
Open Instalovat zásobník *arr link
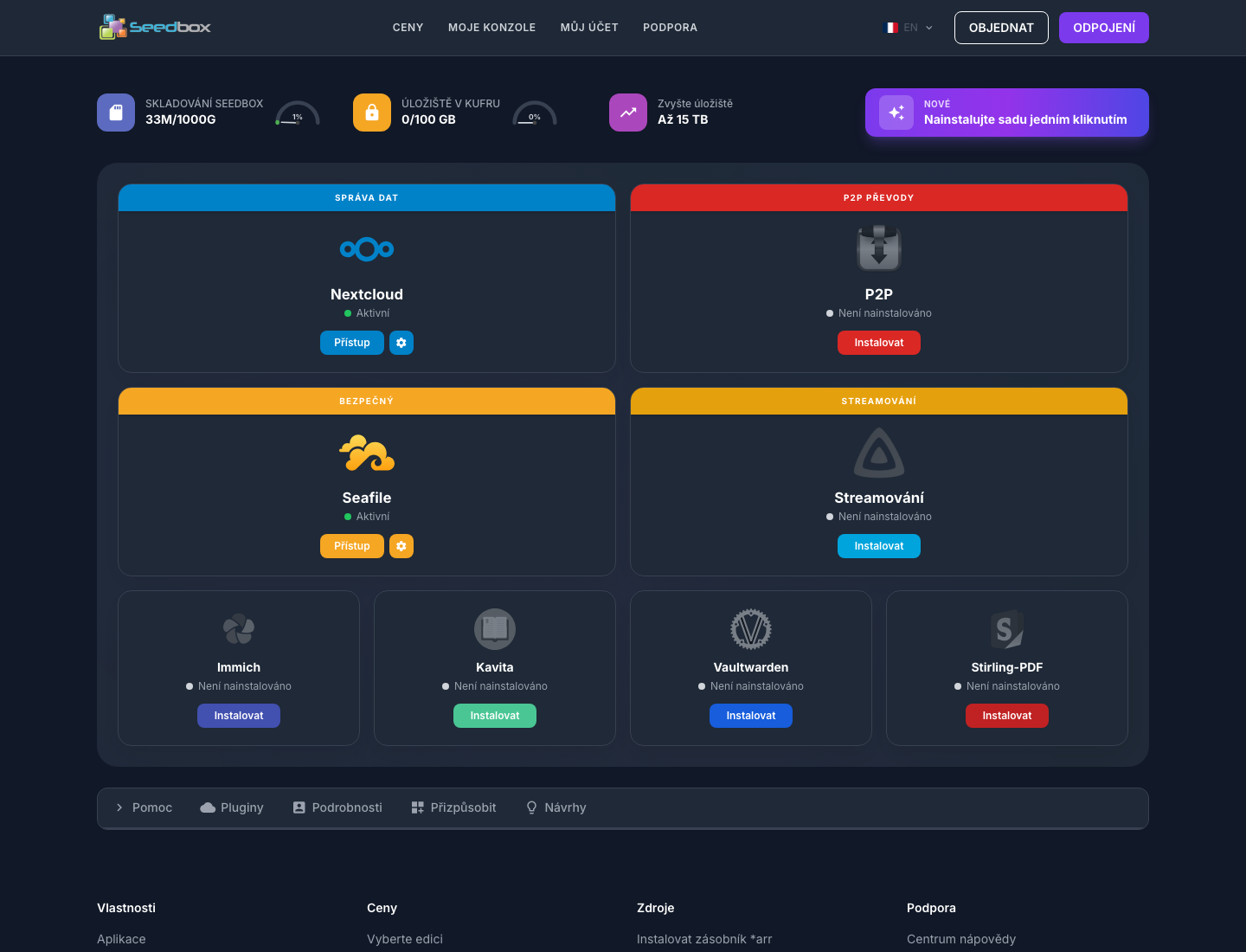pos(704,939)
